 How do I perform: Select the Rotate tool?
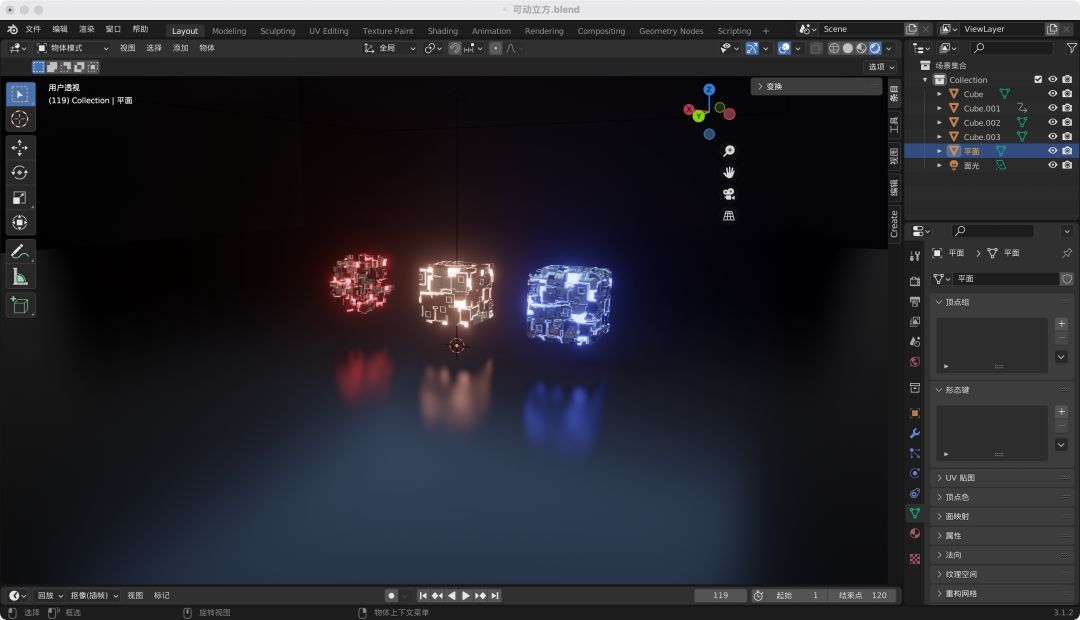coord(20,173)
